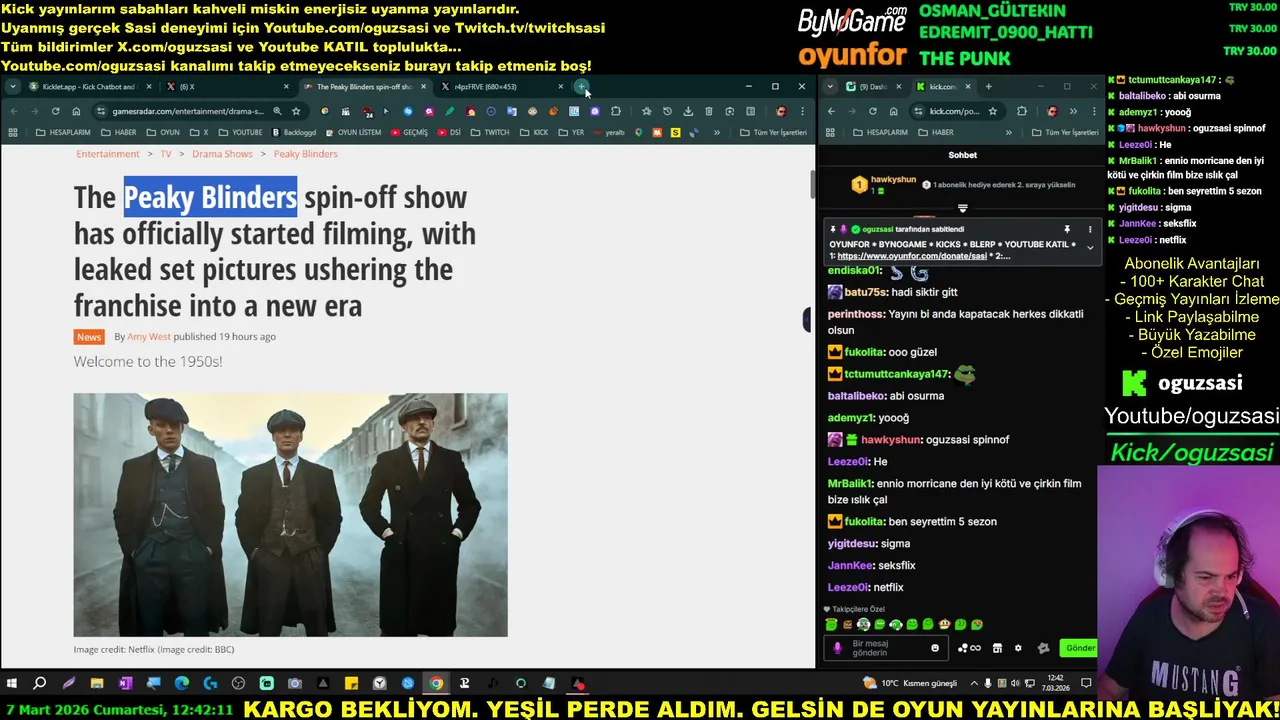Open the pinned message three-dot options
The width and height of the screenshot is (1280, 720).
pyautogui.click(x=1090, y=229)
